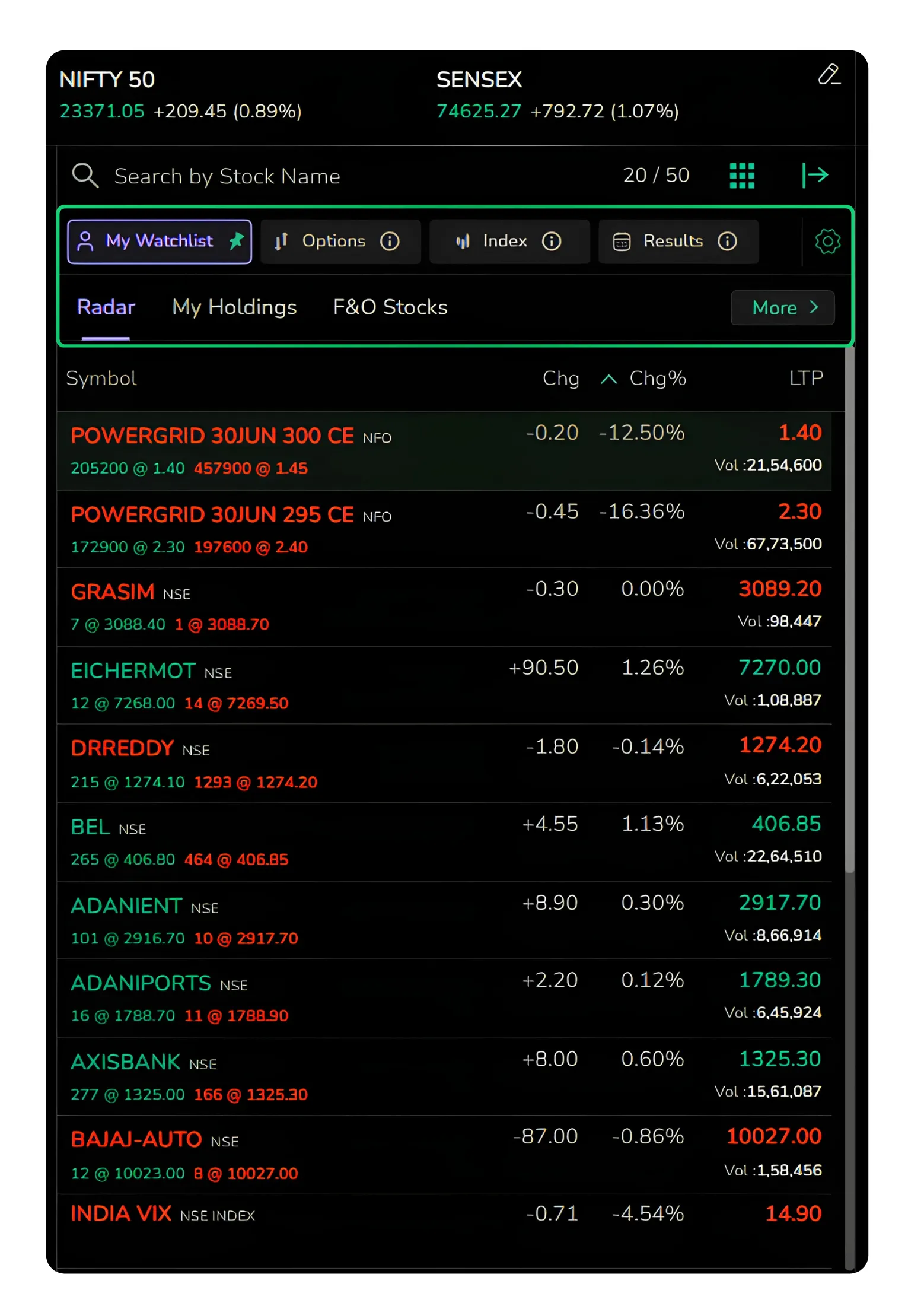Select the My Watchlist button
The height and width of the screenshot is (1309, 924).
[160, 242]
